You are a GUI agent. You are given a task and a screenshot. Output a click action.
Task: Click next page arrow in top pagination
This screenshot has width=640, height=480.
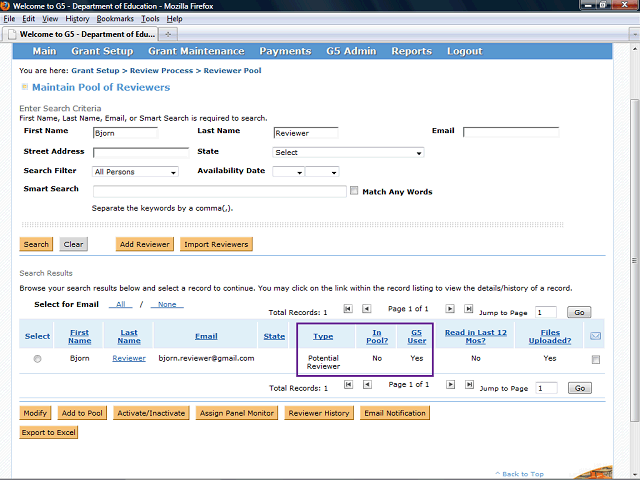click(451, 310)
